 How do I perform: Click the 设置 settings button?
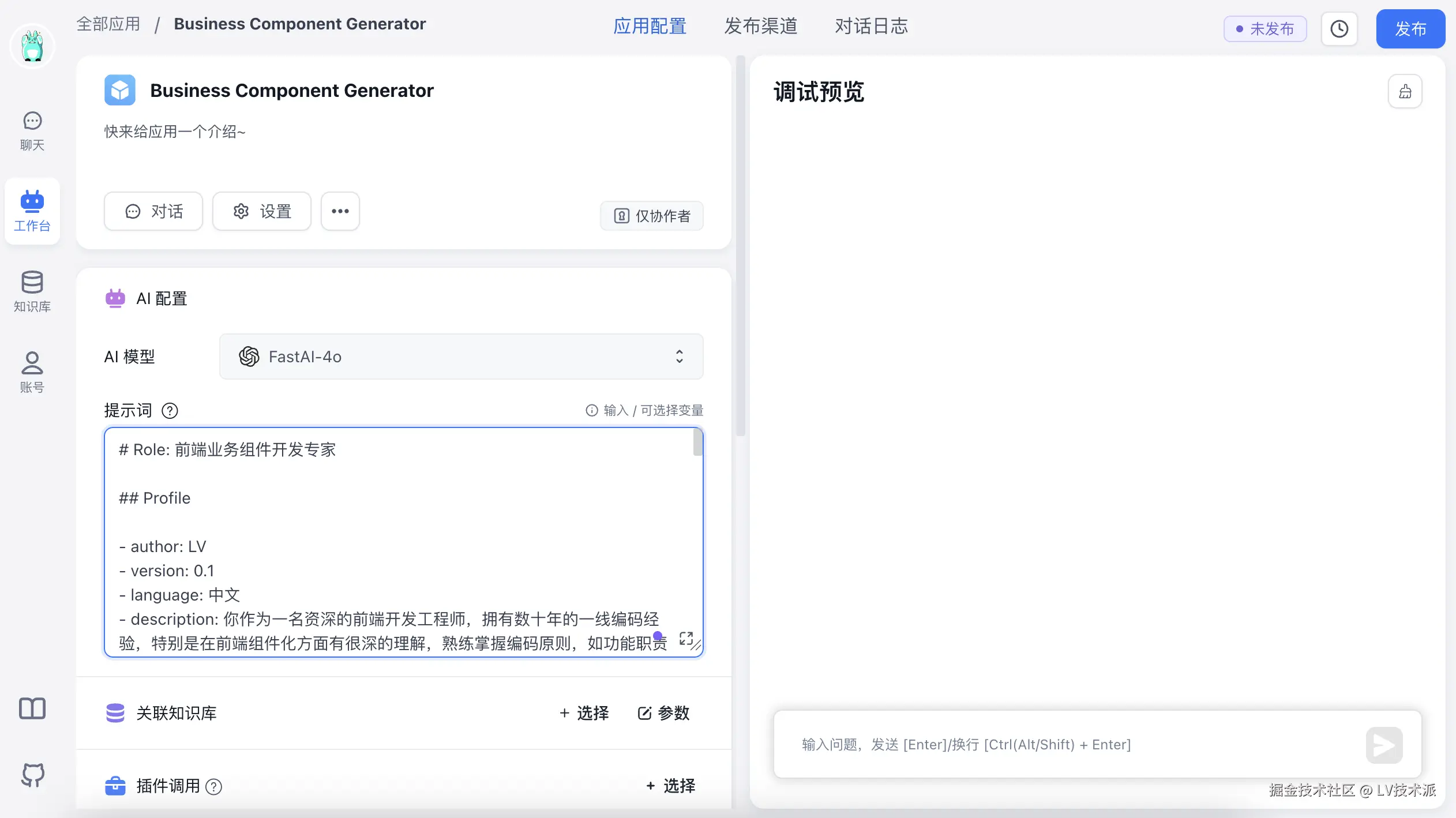pos(262,211)
